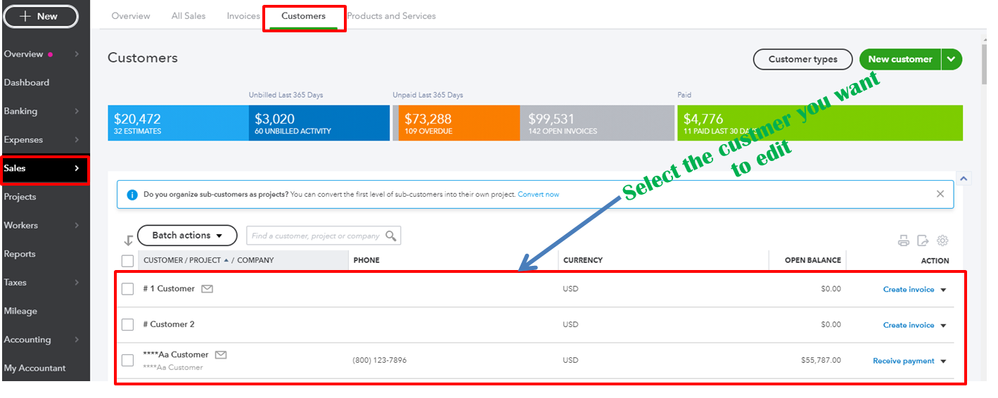Viewport: 998px width, 398px height.
Task: Click the export icon above the table
Action: (x=923, y=241)
